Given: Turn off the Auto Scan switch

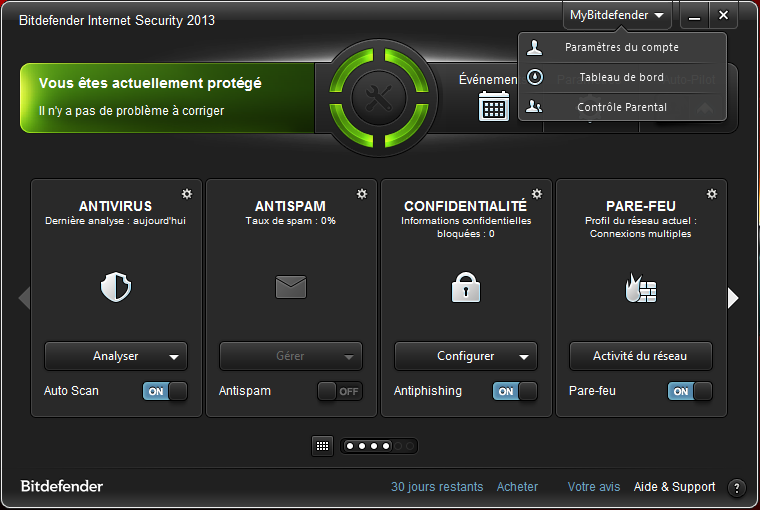Looking at the screenshot, I should pyautogui.click(x=165, y=391).
